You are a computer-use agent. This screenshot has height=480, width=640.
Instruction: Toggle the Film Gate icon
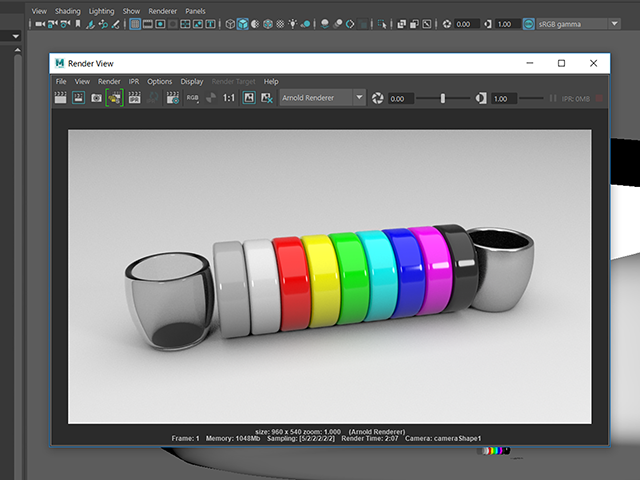pos(148,24)
